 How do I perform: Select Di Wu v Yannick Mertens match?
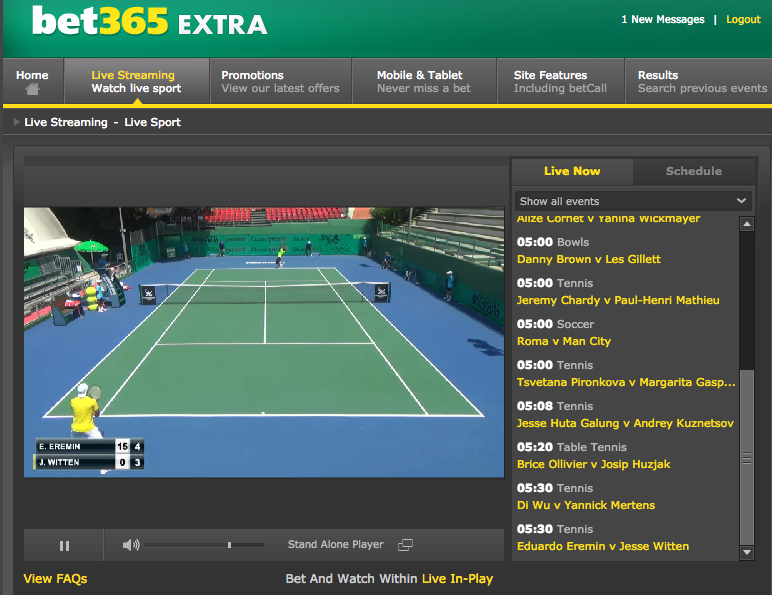[x=586, y=505]
